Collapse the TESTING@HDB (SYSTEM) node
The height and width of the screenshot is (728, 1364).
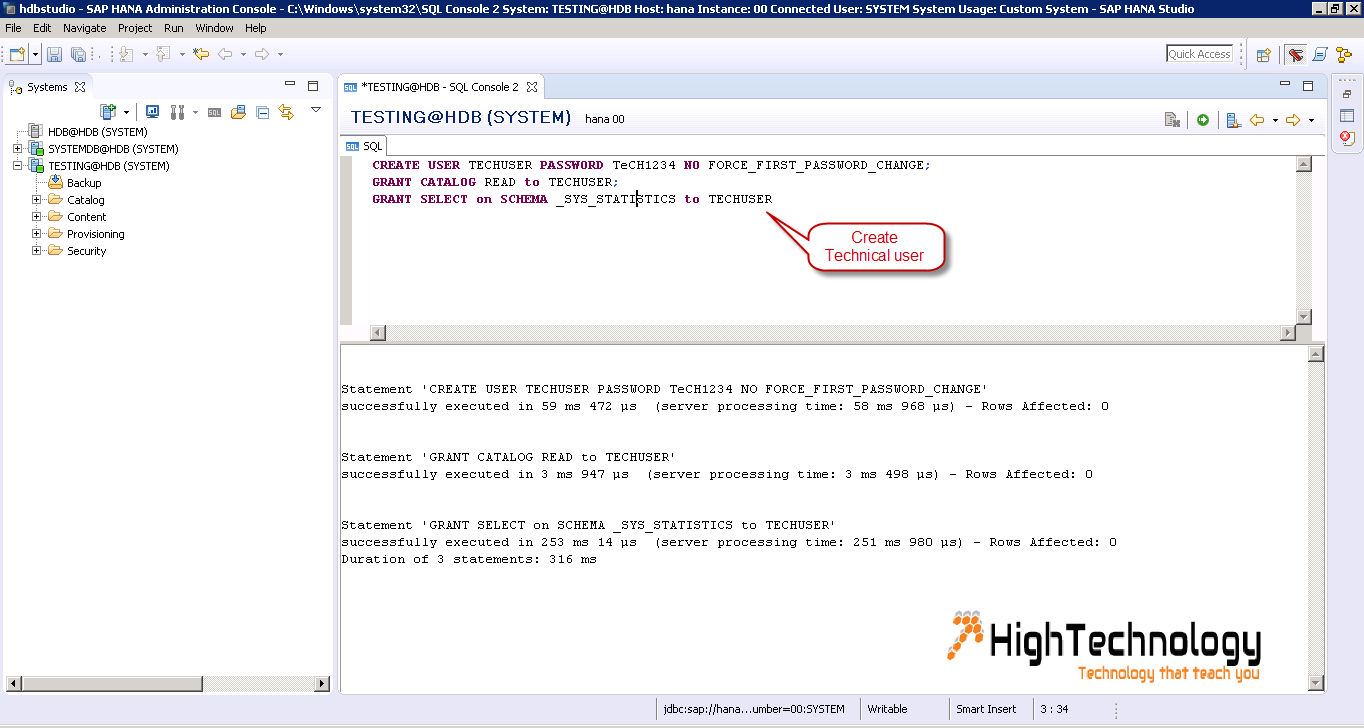pos(17,166)
